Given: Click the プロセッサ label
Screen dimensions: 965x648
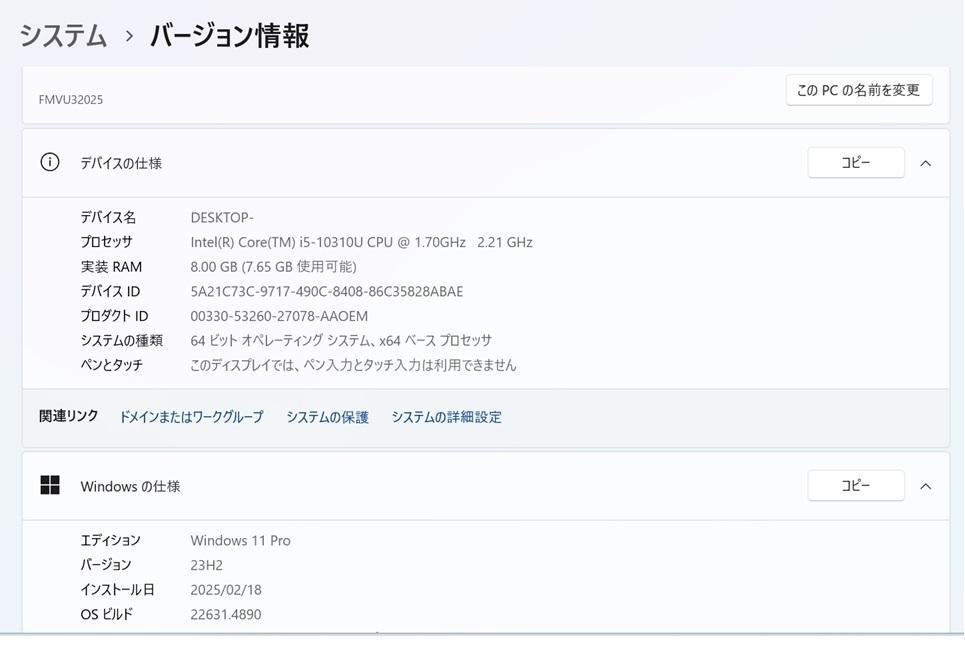Looking at the screenshot, I should coord(106,242).
